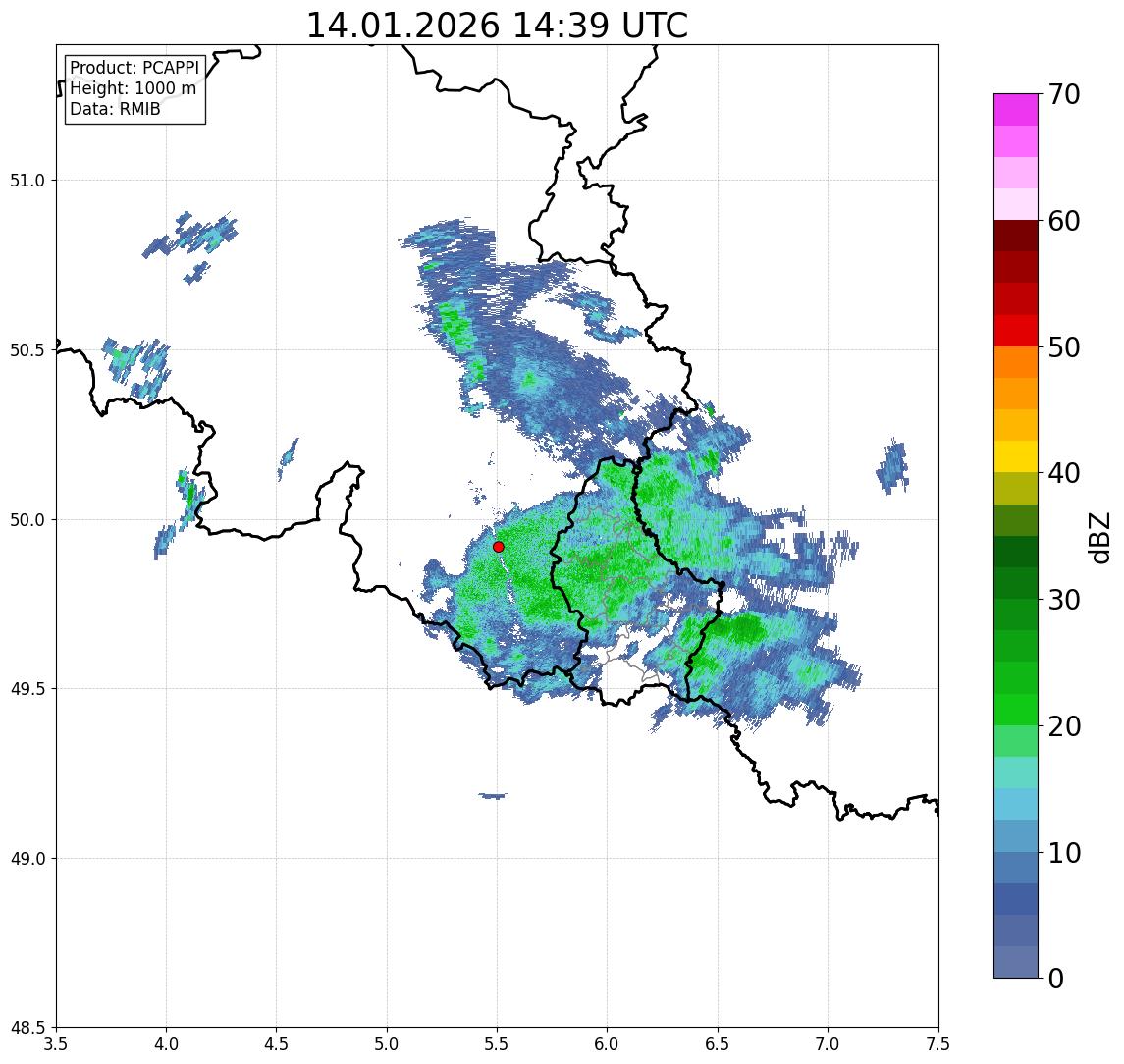The width and height of the screenshot is (1124, 1064).
Task: Click the latitude label 50.5
Action: [27, 350]
